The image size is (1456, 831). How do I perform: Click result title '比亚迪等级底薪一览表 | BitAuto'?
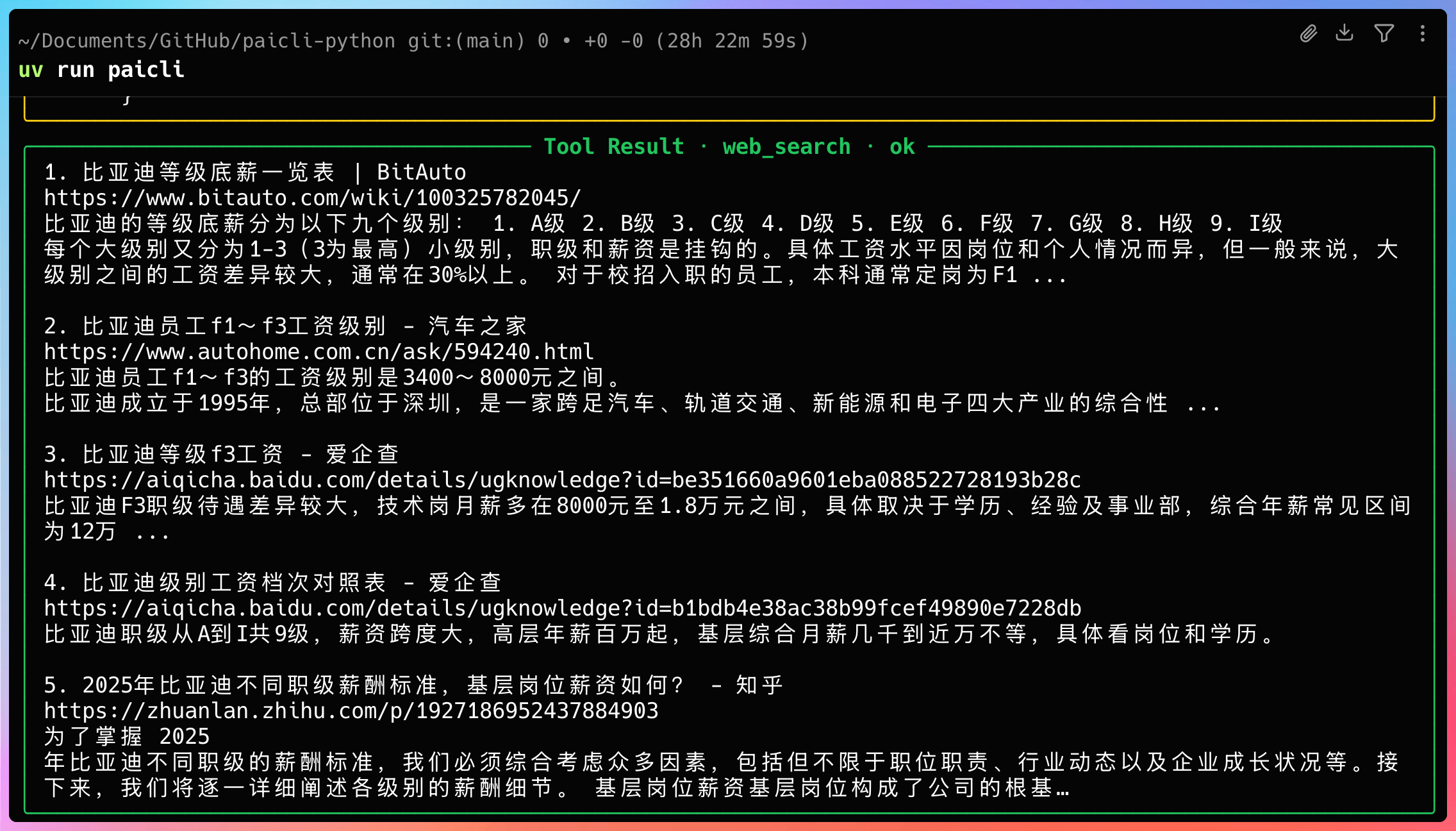[x=255, y=172]
